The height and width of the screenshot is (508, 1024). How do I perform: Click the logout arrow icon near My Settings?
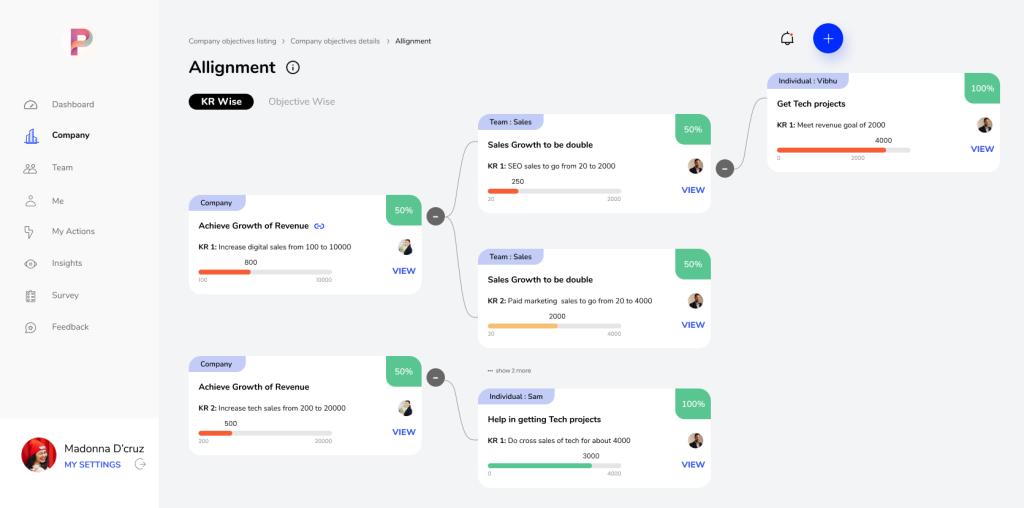[140, 464]
